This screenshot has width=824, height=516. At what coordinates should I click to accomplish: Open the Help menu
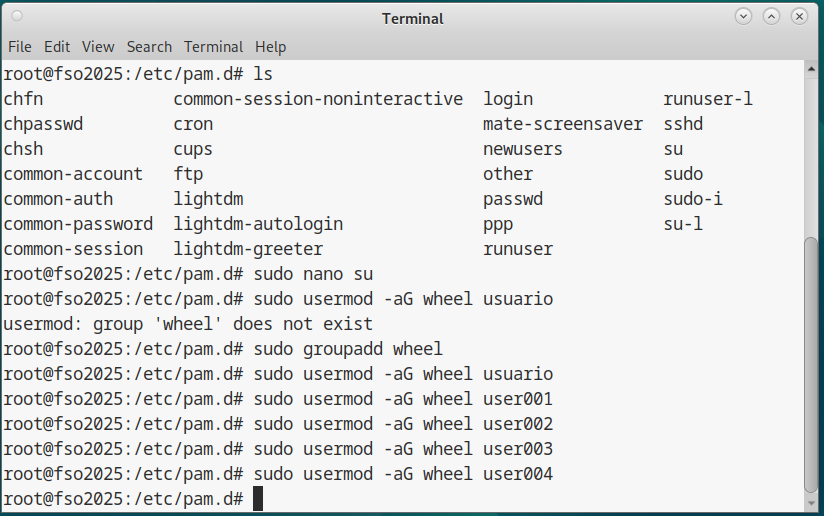coord(270,46)
